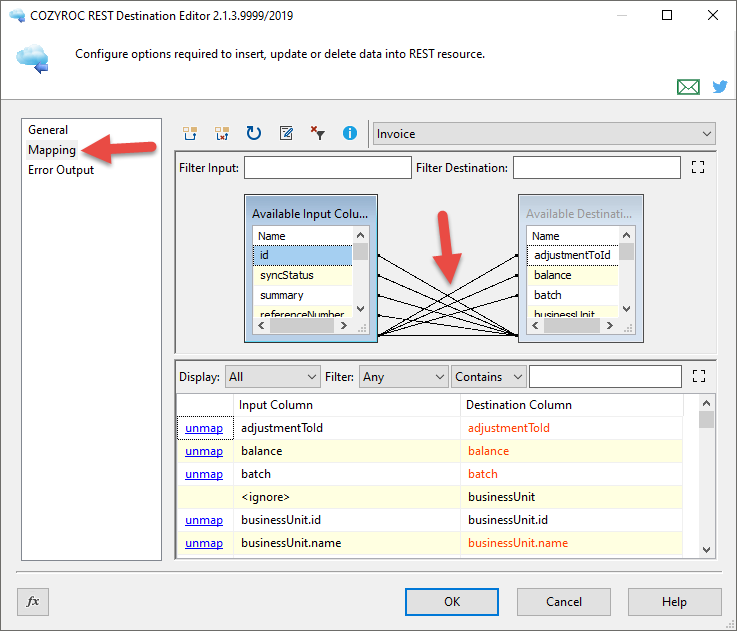Screen dimensions: 737x631
Task: Click down arrow of input columns scrollbar
Action: tap(361, 309)
